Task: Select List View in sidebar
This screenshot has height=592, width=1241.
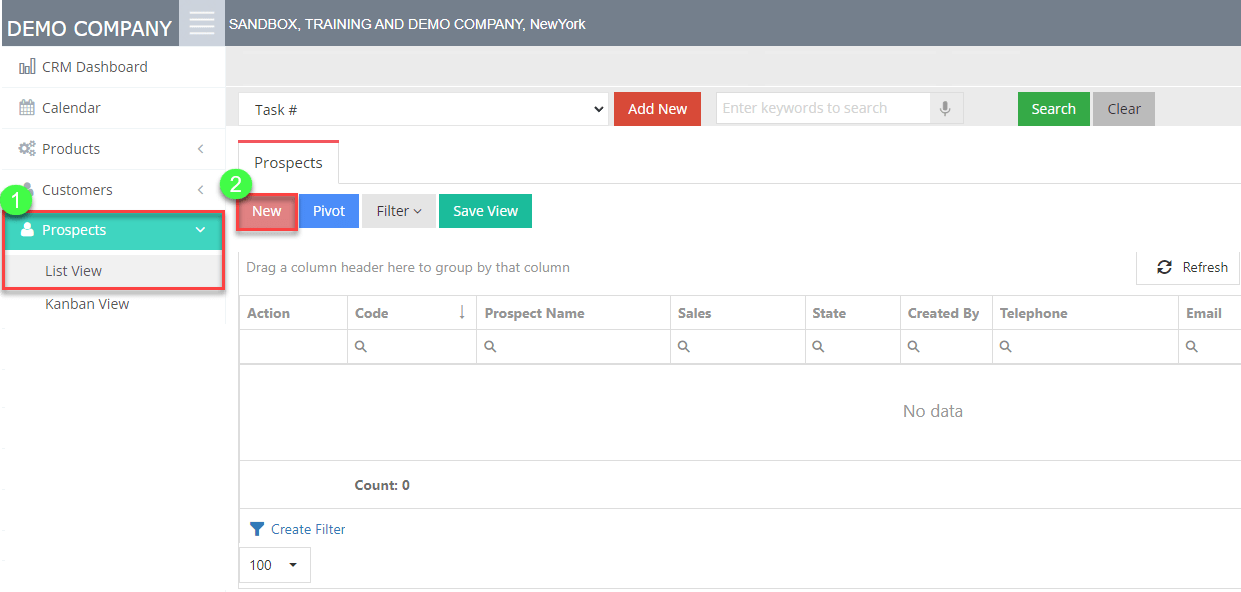Action: coord(73,271)
